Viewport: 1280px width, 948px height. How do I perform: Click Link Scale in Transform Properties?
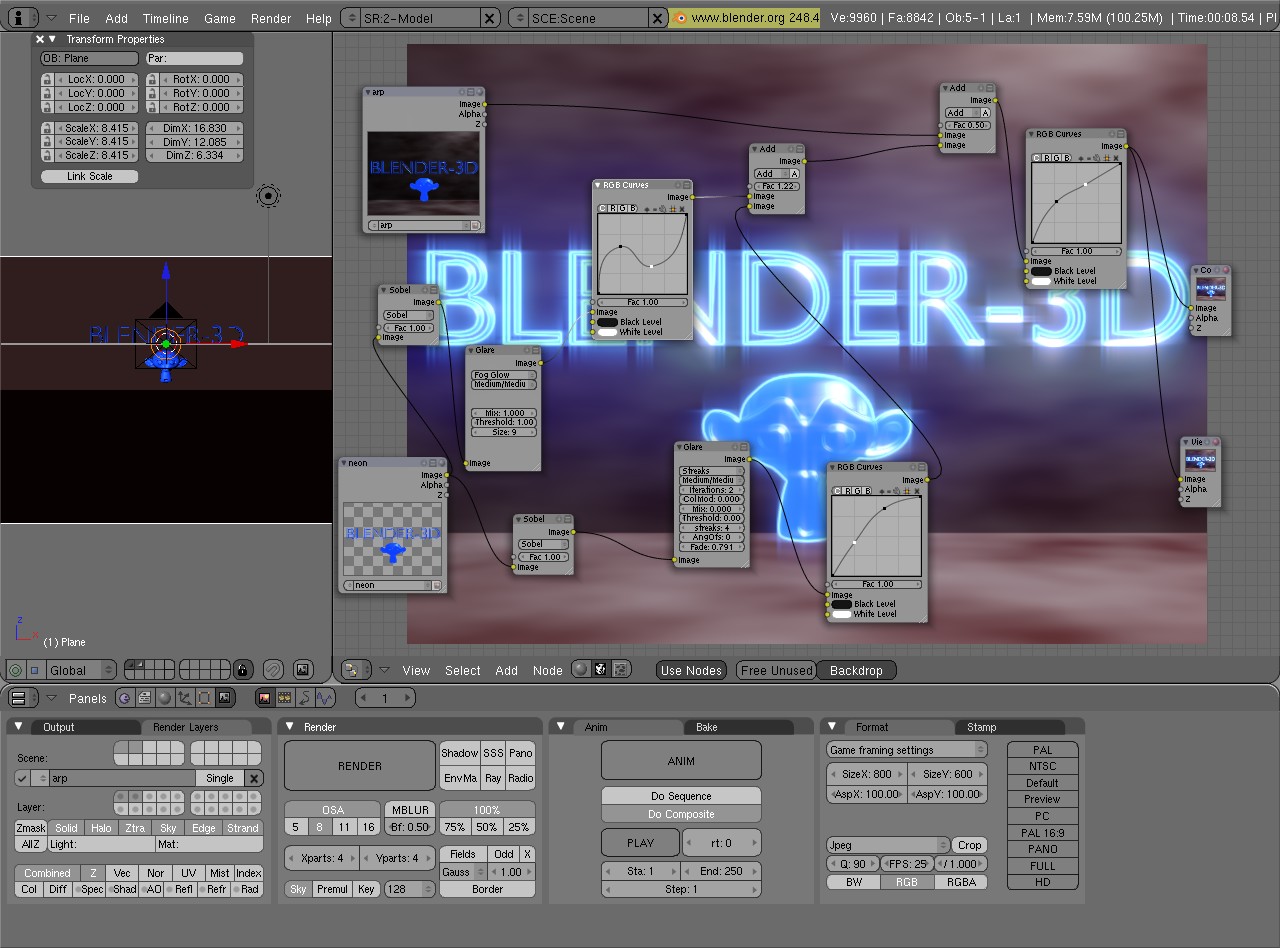[89, 176]
